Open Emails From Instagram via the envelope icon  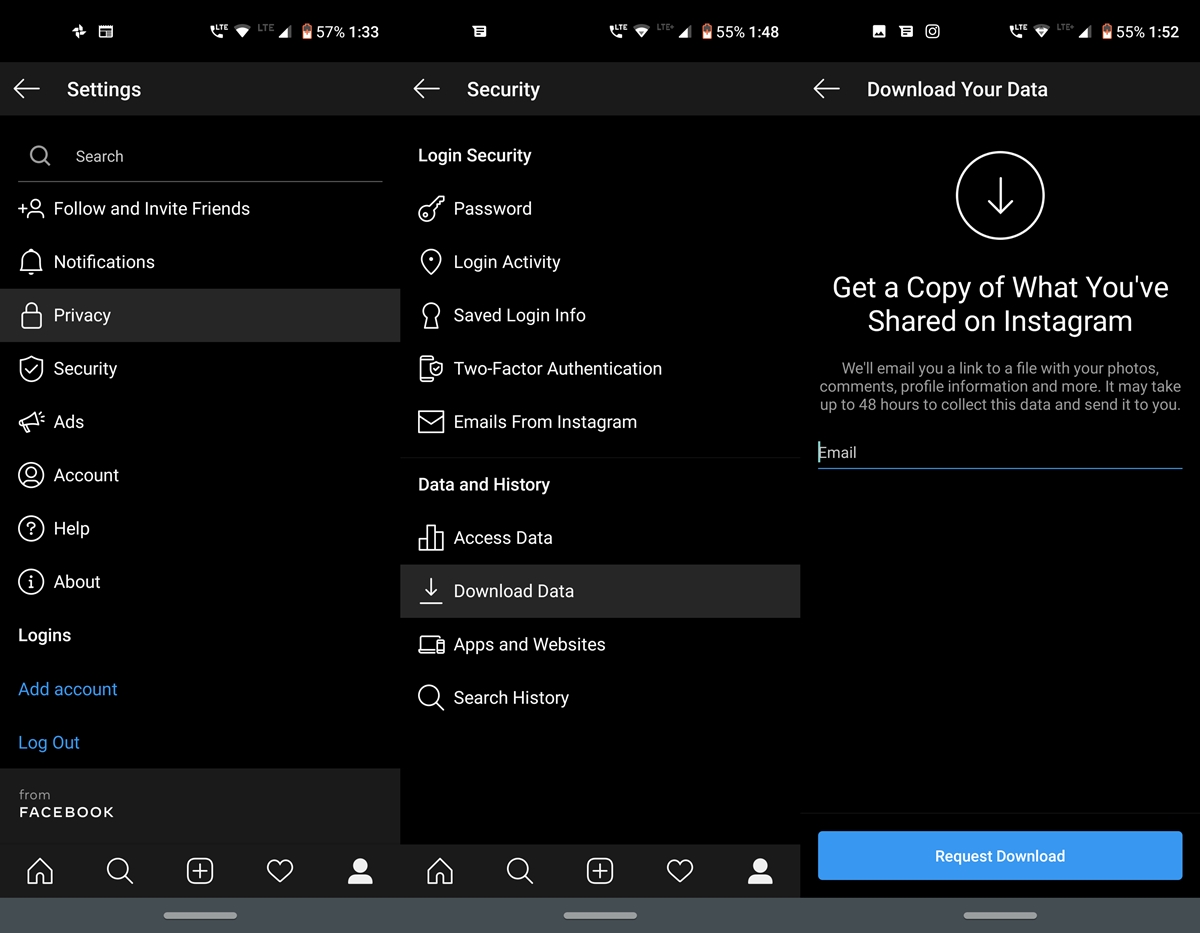(x=431, y=422)
